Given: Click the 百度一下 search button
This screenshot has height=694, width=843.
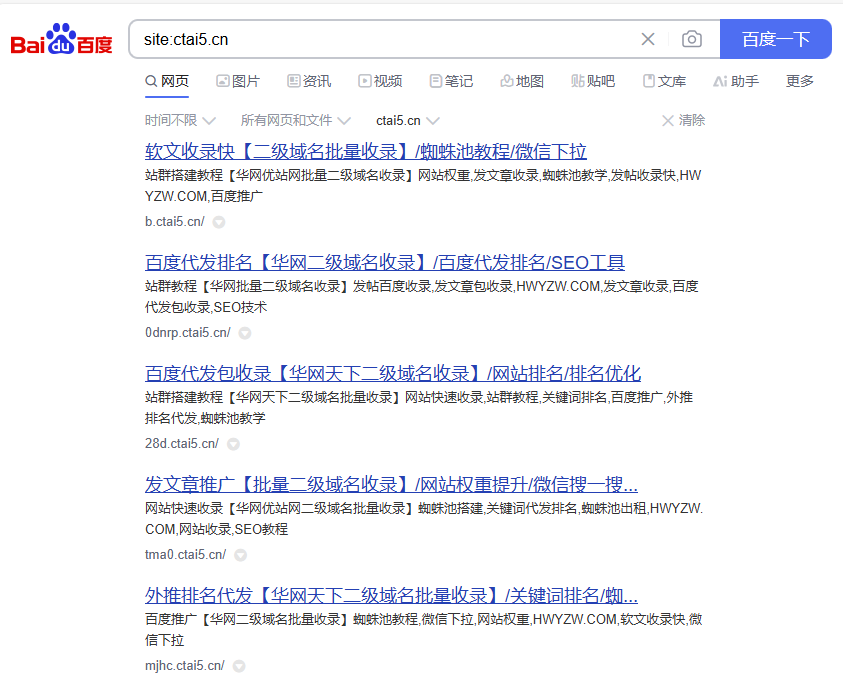Looking at the screenshot, I should (x=776, y=39).
